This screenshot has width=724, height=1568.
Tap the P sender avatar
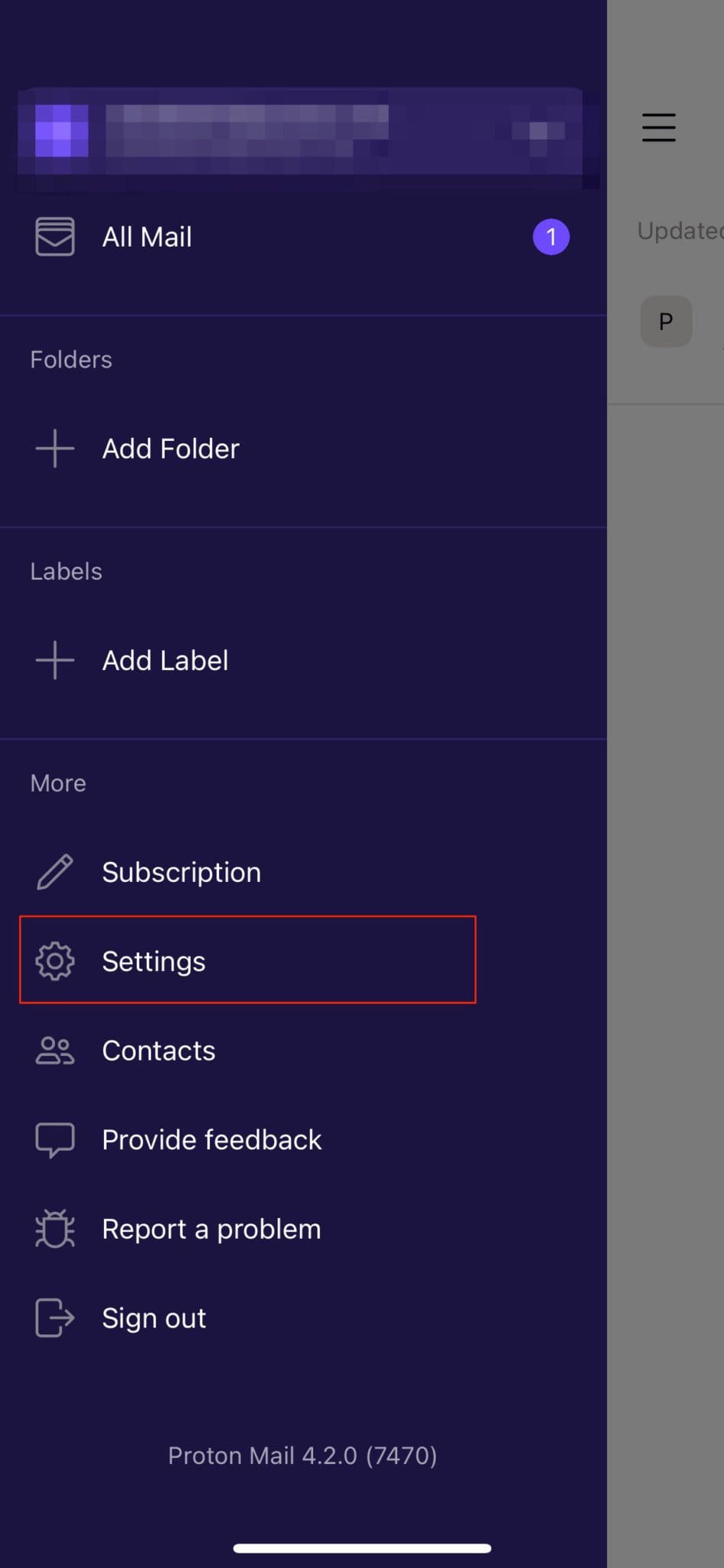[x=665, y=322]
